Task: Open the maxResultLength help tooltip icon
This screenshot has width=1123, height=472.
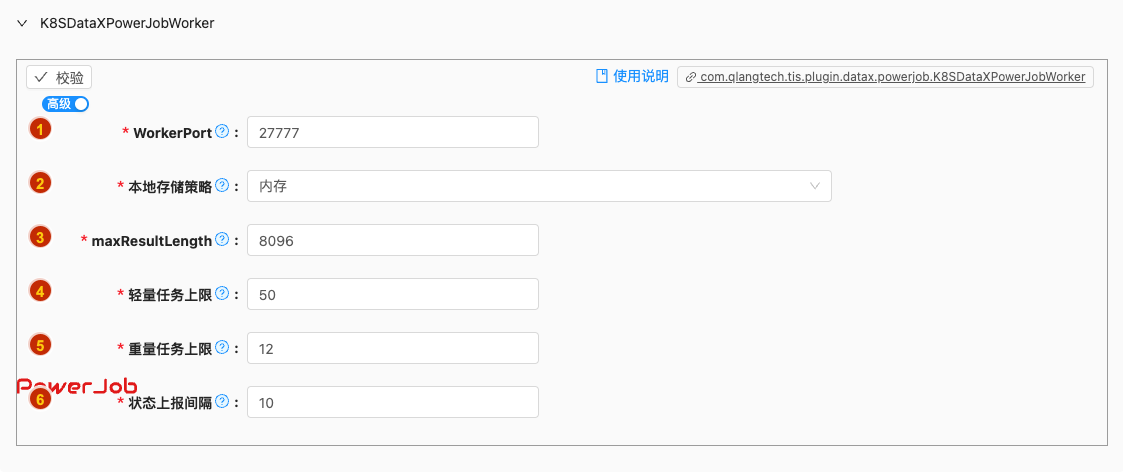Action: [x=222, y=239]
